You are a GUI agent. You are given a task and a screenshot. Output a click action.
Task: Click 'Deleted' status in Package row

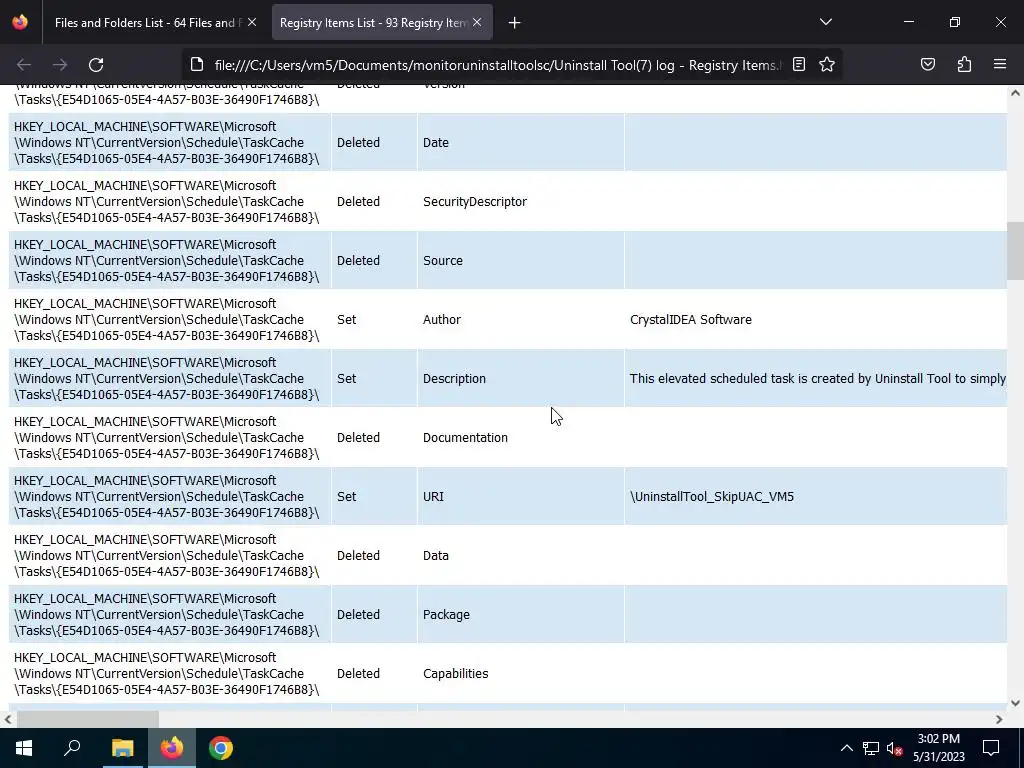tap(358, 615)
